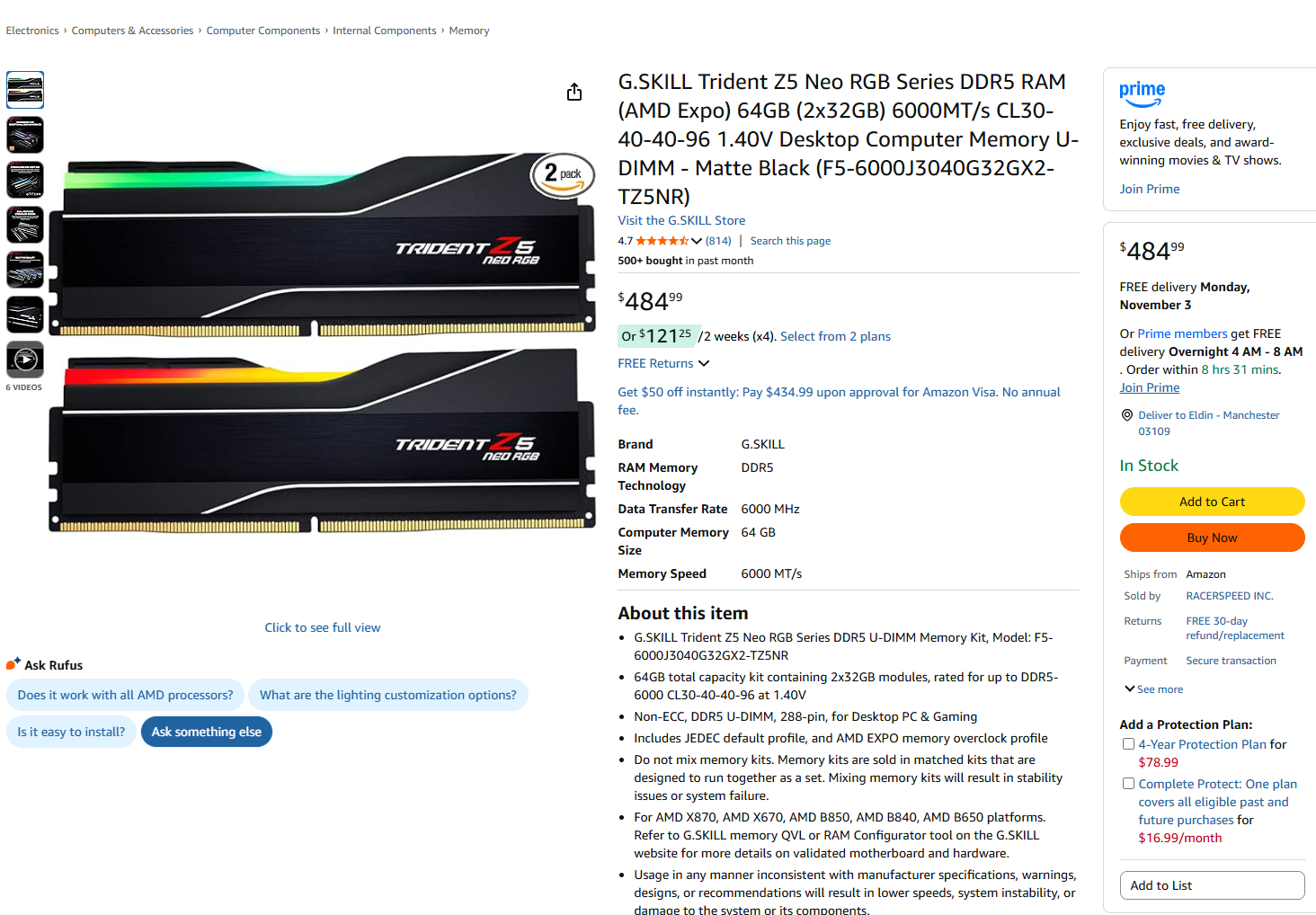
Task: Expand See more seller details
Action: coord(1153,689)
